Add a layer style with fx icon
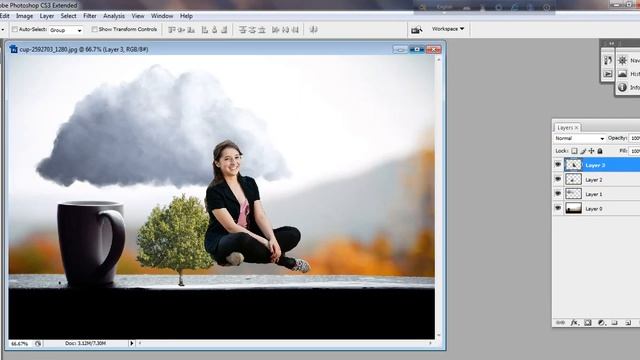Screen dimensions: 640x360 [574, 322]
